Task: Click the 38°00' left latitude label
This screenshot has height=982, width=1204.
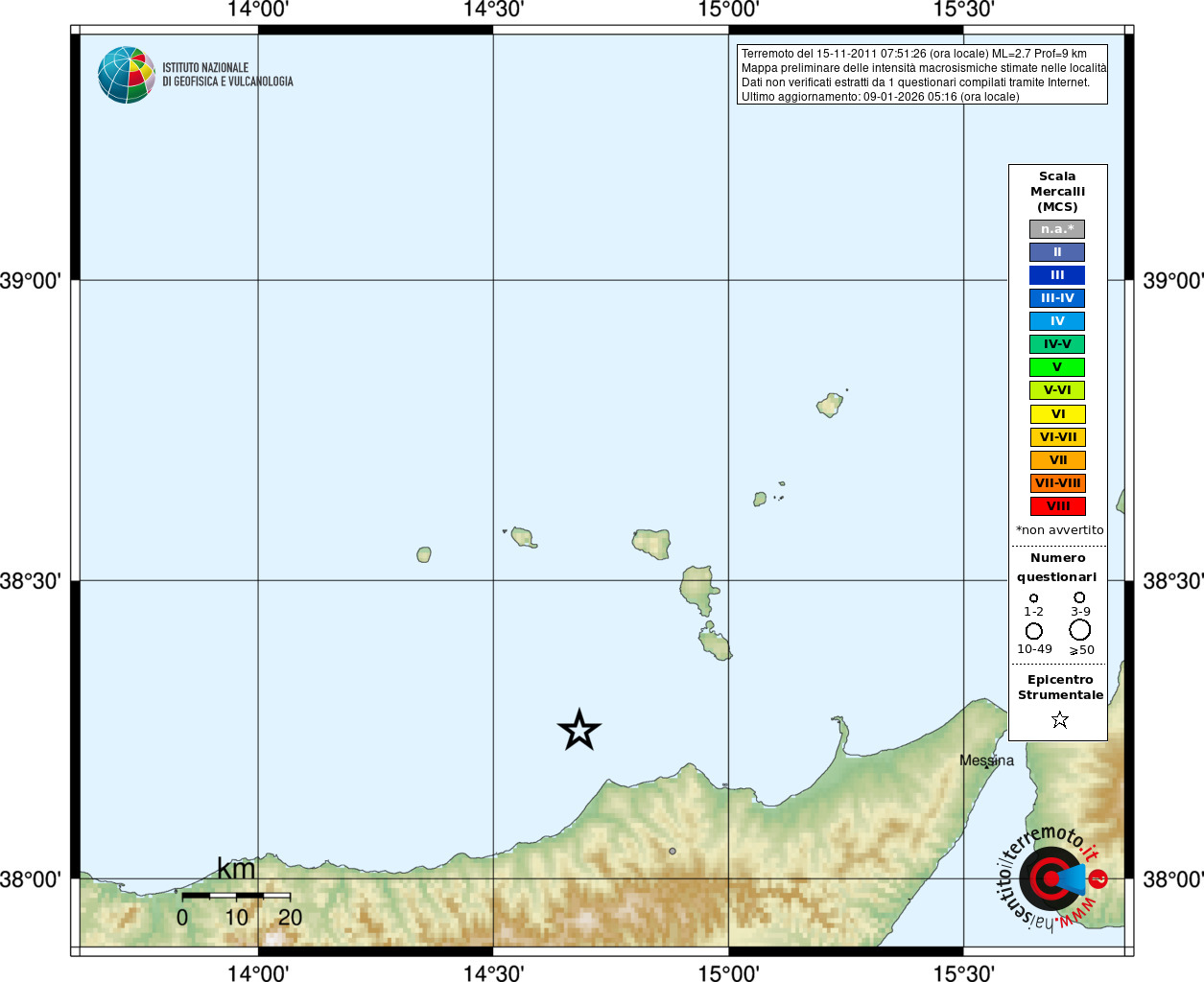Action: pyautogui.click(x=31, y=879)
